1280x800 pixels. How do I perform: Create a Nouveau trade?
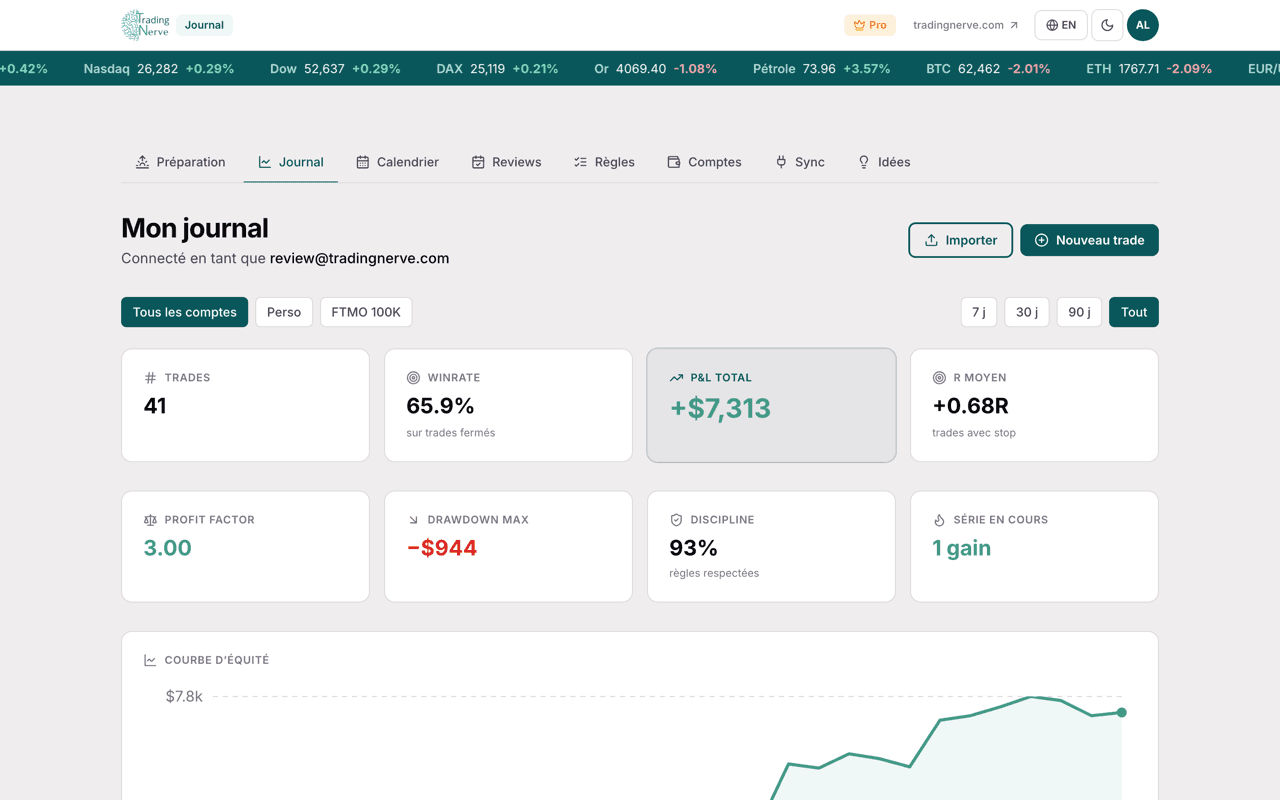(x=1089, y=240)
